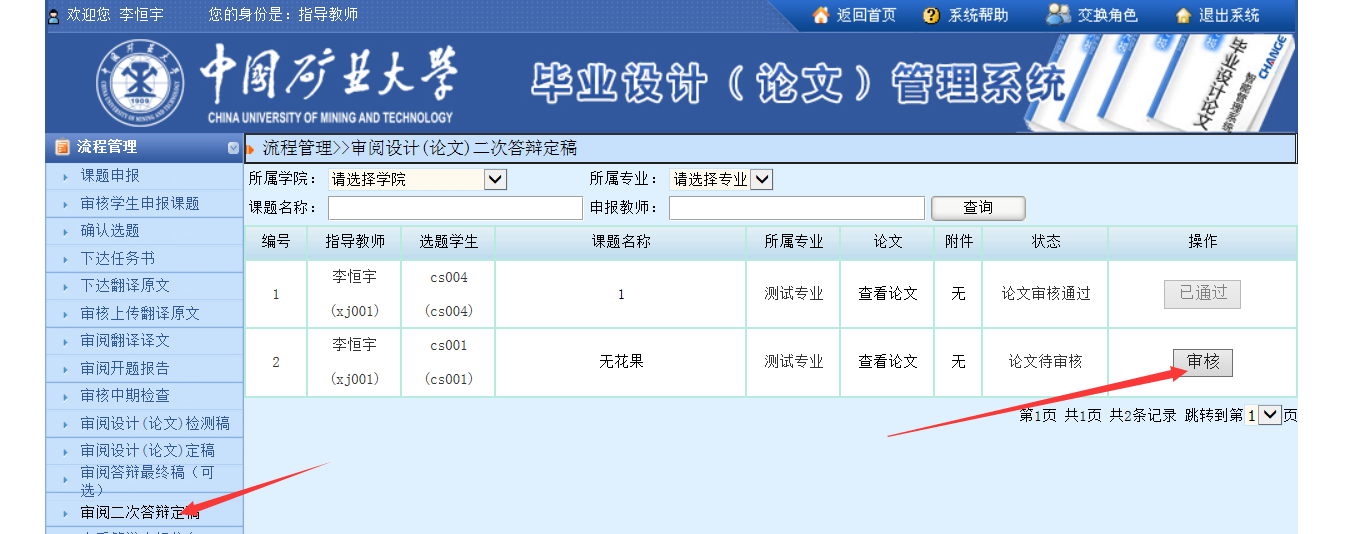Open 系统帮助 link

pyautogui.click(x=978, y=15)
